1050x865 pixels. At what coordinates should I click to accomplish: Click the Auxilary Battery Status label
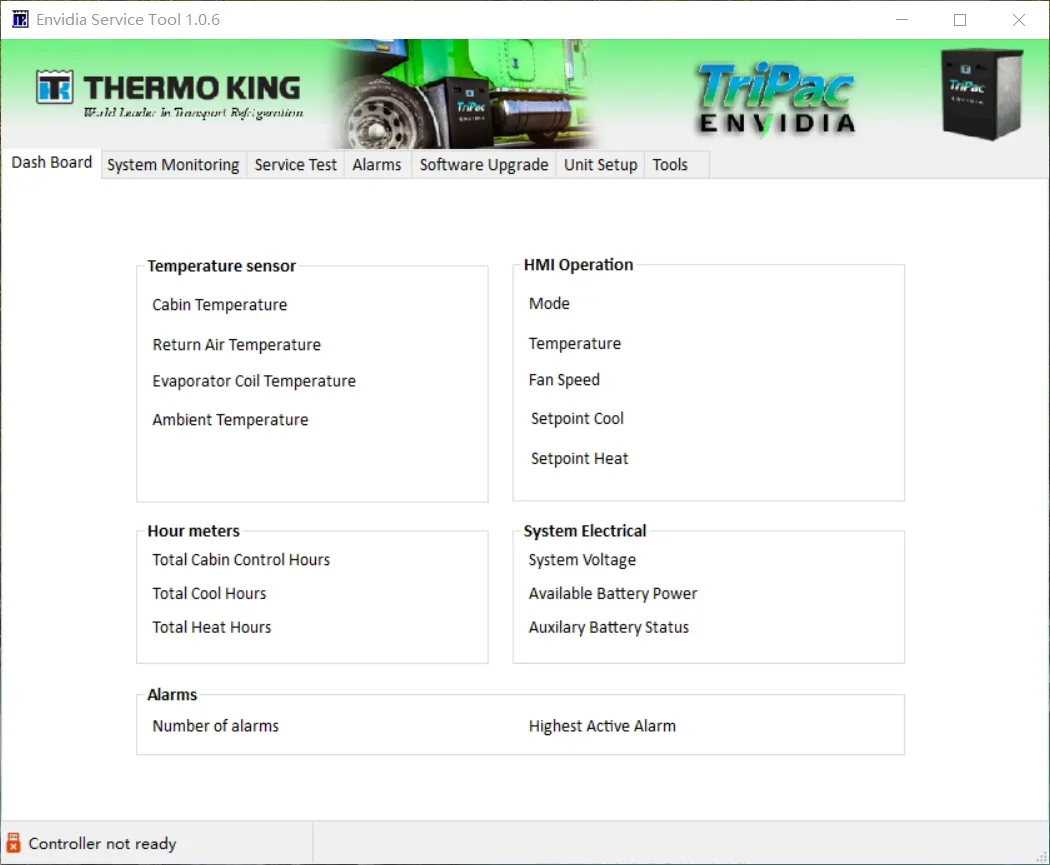(x=609, y=627)
